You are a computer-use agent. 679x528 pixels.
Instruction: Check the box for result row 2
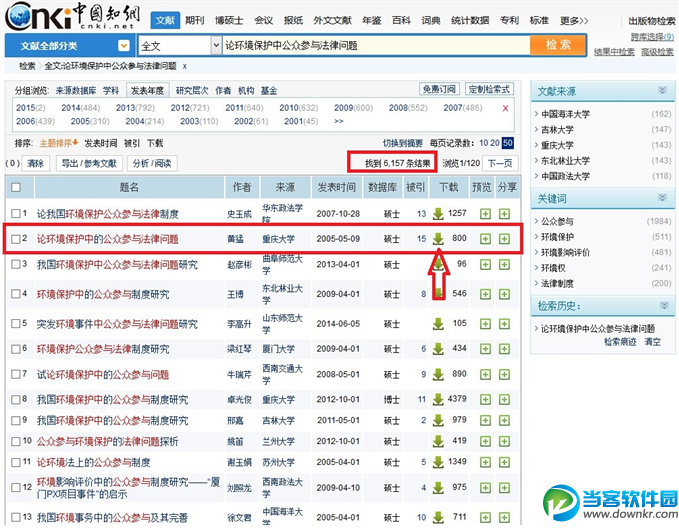[15, 239]
